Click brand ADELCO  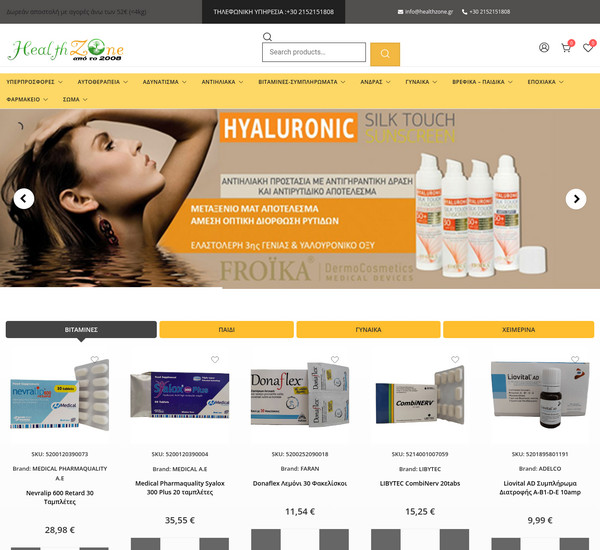(x=550, y=469)
